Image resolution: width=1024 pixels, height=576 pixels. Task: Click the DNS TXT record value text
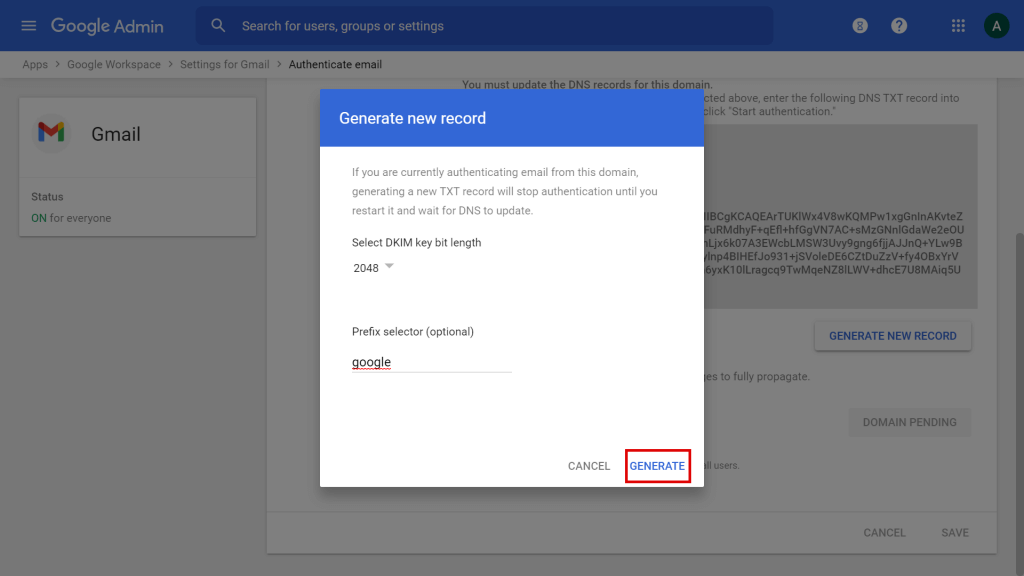[833, 243]
